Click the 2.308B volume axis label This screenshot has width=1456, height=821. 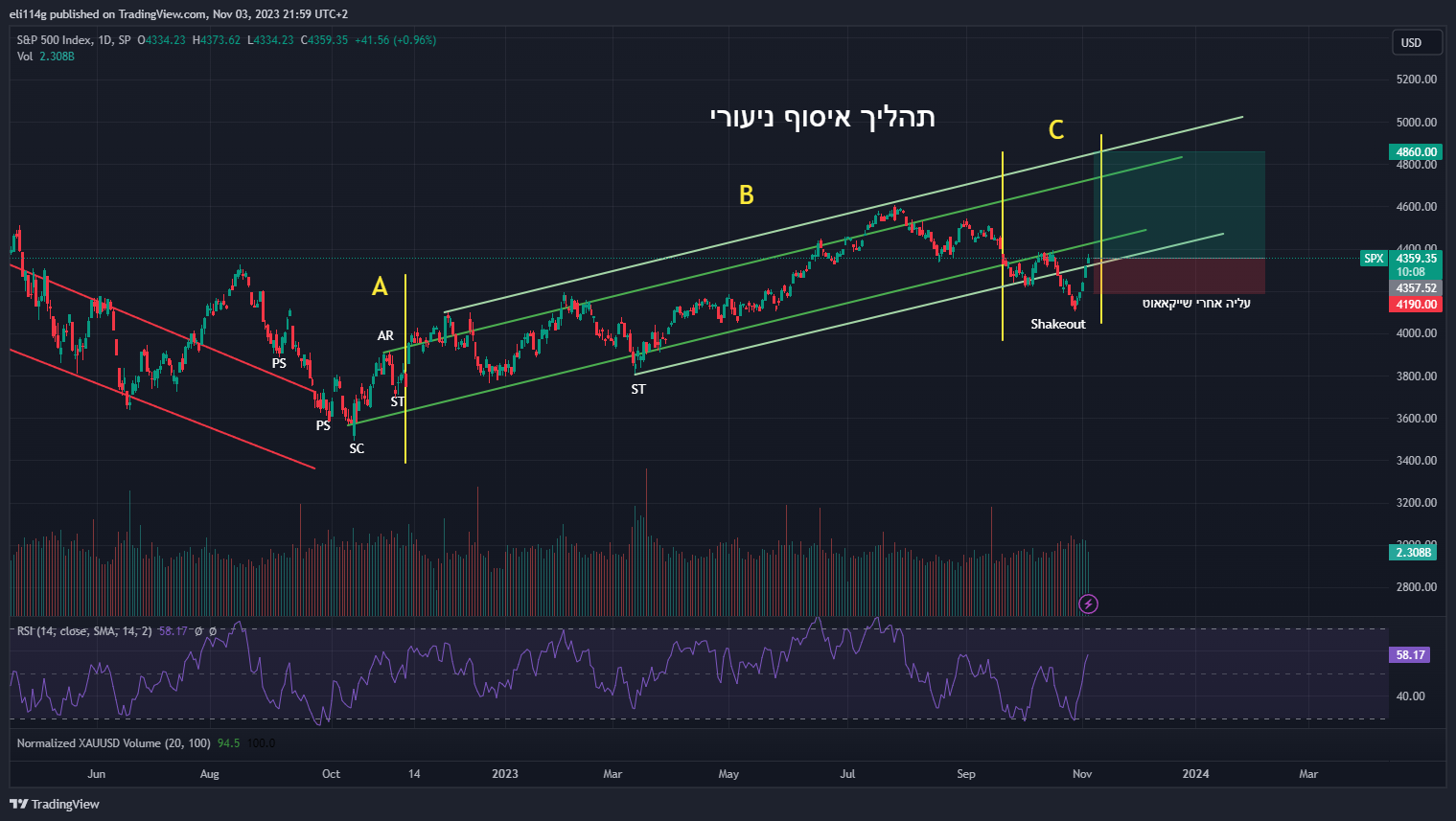point(1413,553)
